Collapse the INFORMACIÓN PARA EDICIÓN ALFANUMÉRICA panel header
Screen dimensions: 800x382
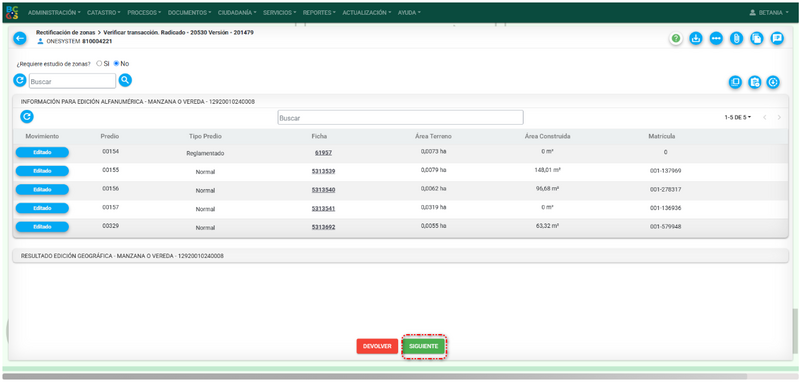(401, 101)
